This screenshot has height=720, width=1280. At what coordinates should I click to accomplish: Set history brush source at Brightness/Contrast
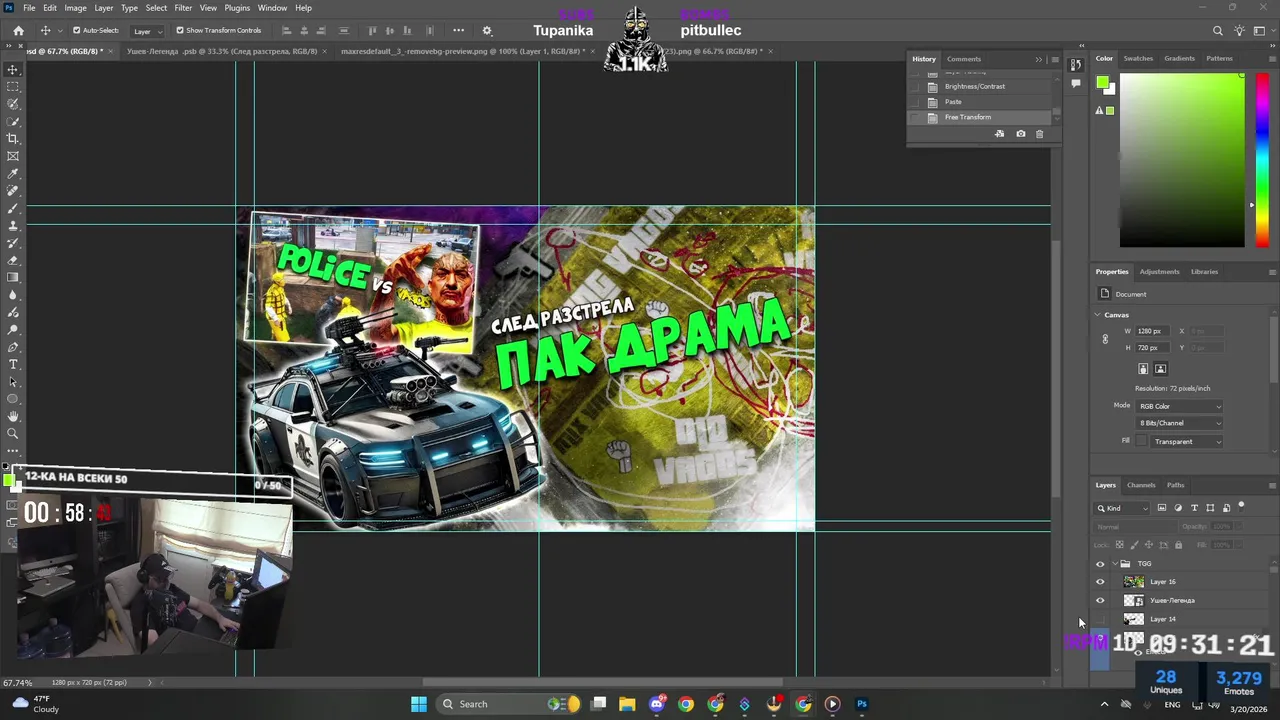pos(914,86)
